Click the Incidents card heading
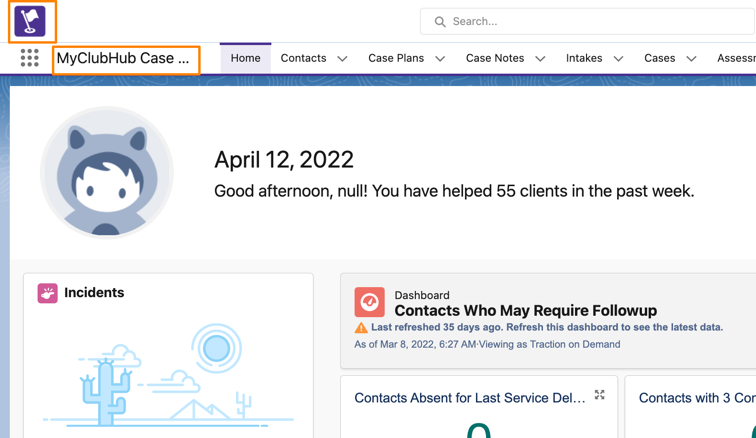The height and width of the screenshot is (438, 756). (x=94, y=293)
